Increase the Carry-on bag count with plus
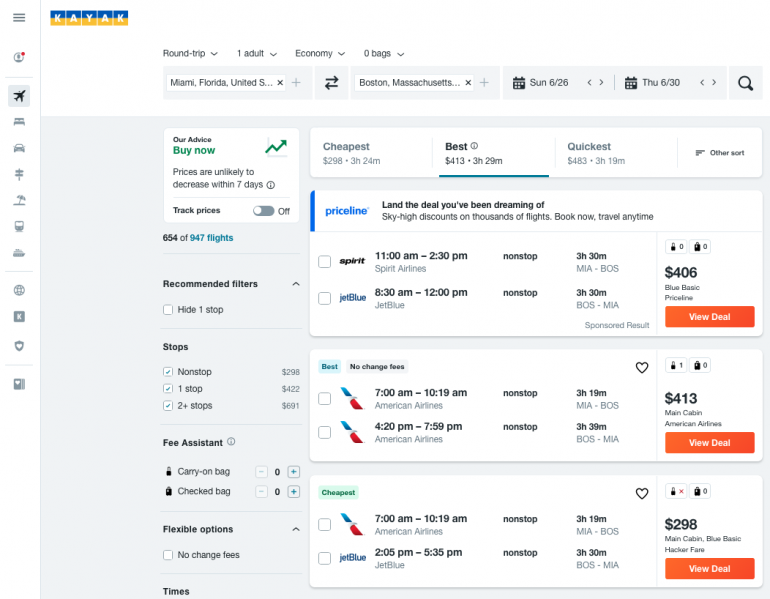 (x=294, y=471)
